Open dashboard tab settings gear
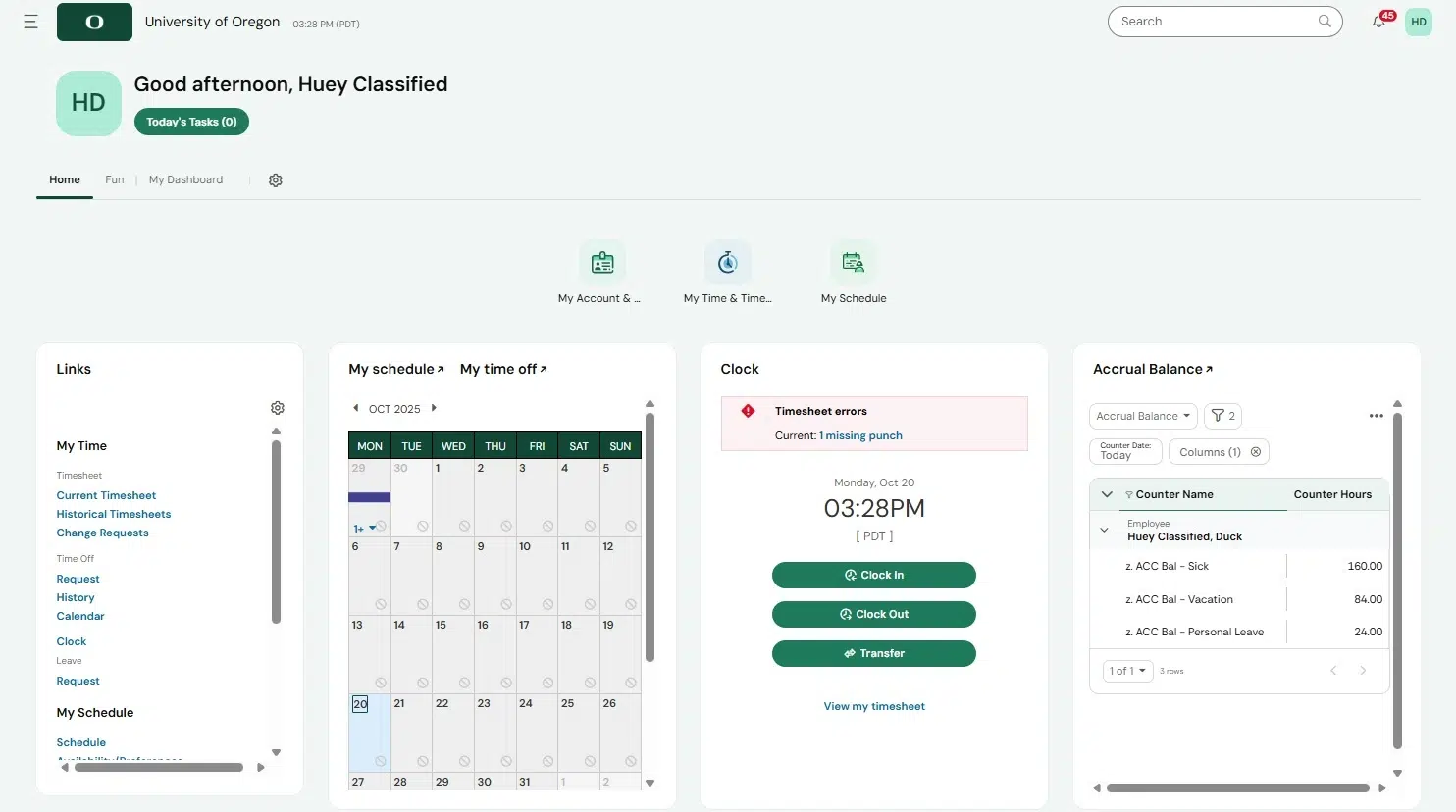1456x812 pixels. [276, 180]
